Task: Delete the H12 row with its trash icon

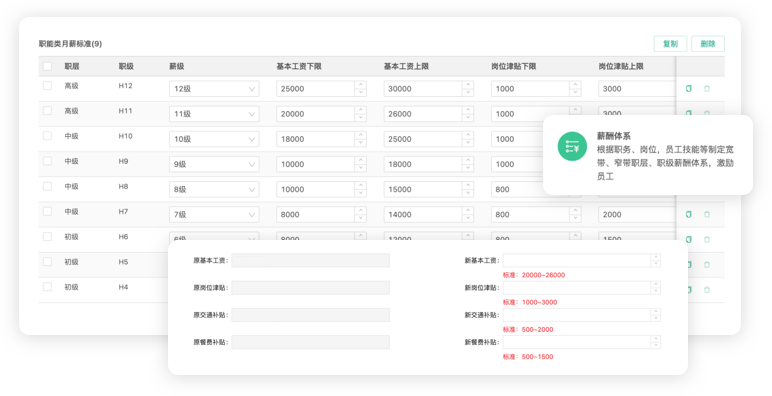Action: coord(707,89)
